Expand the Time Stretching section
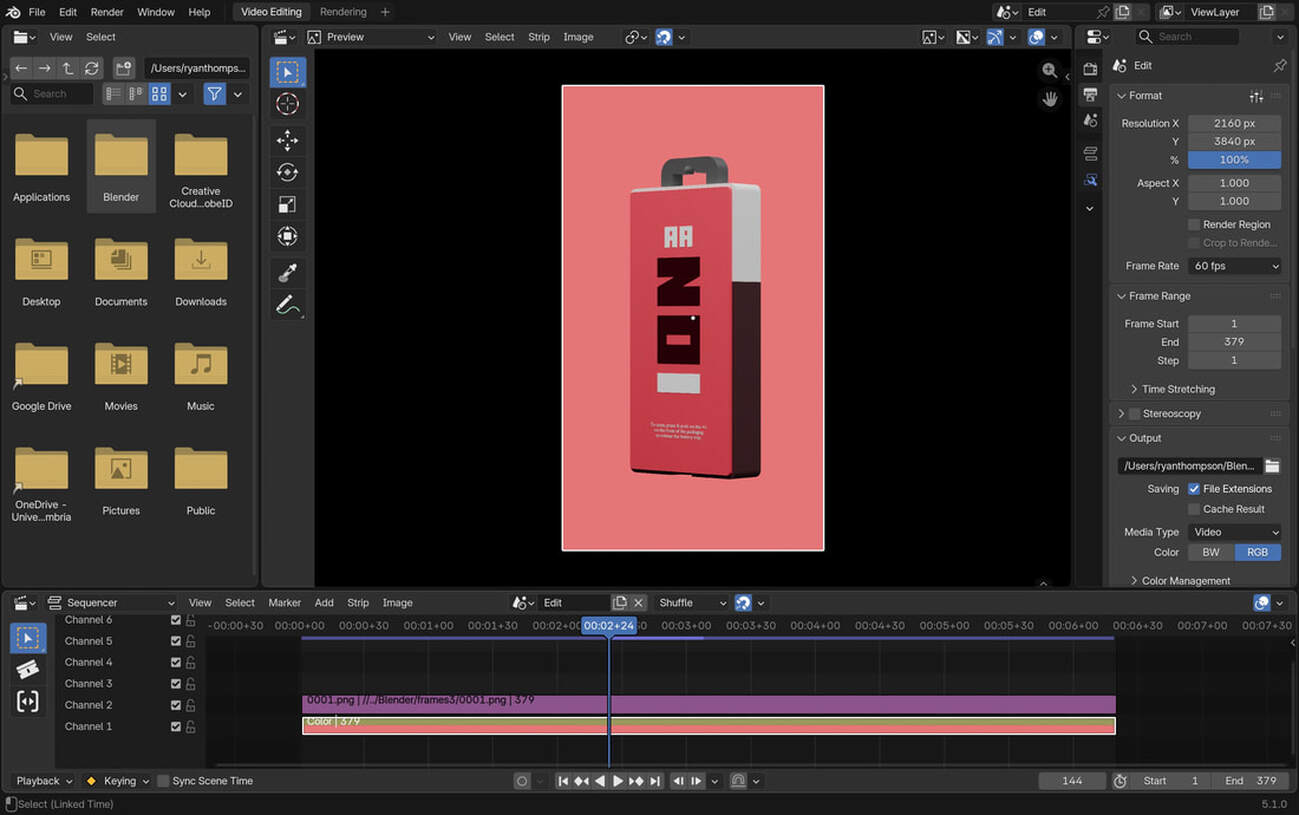 point(1177,389)
